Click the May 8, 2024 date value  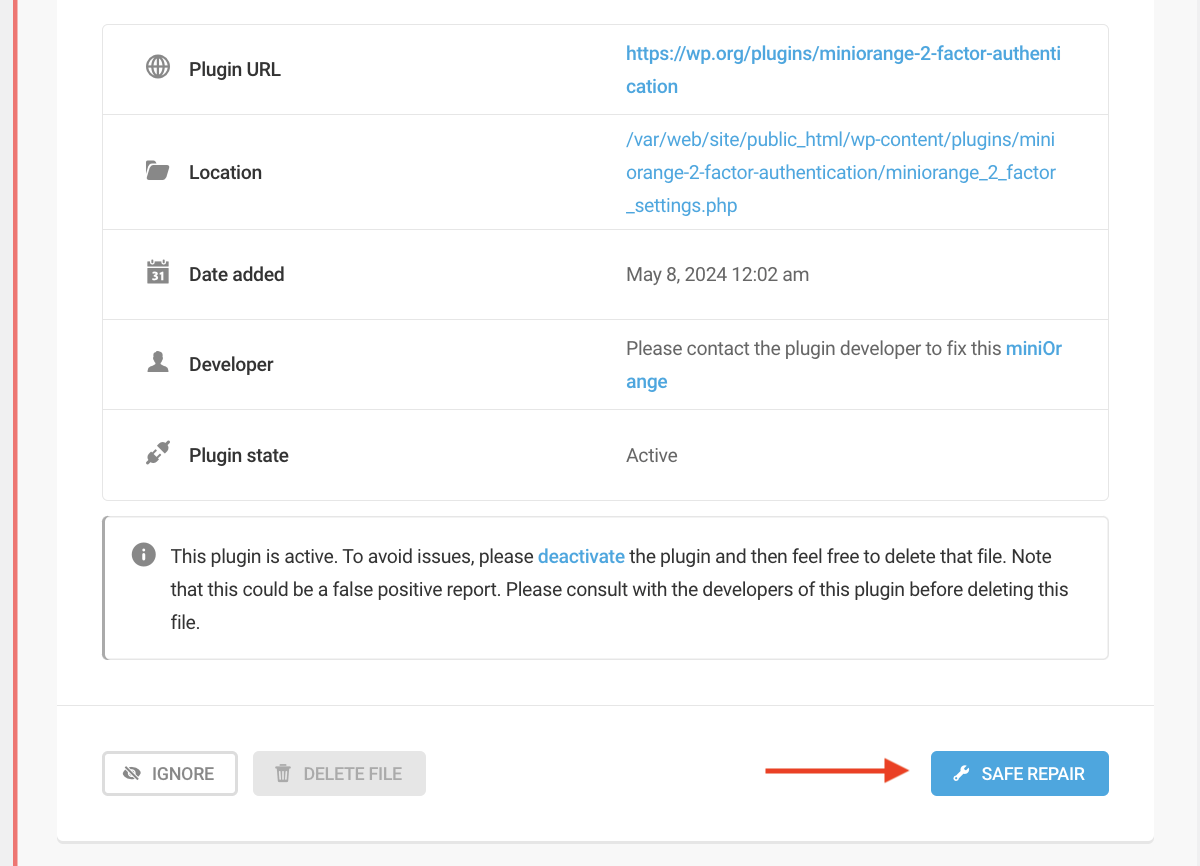click(717, 274)
